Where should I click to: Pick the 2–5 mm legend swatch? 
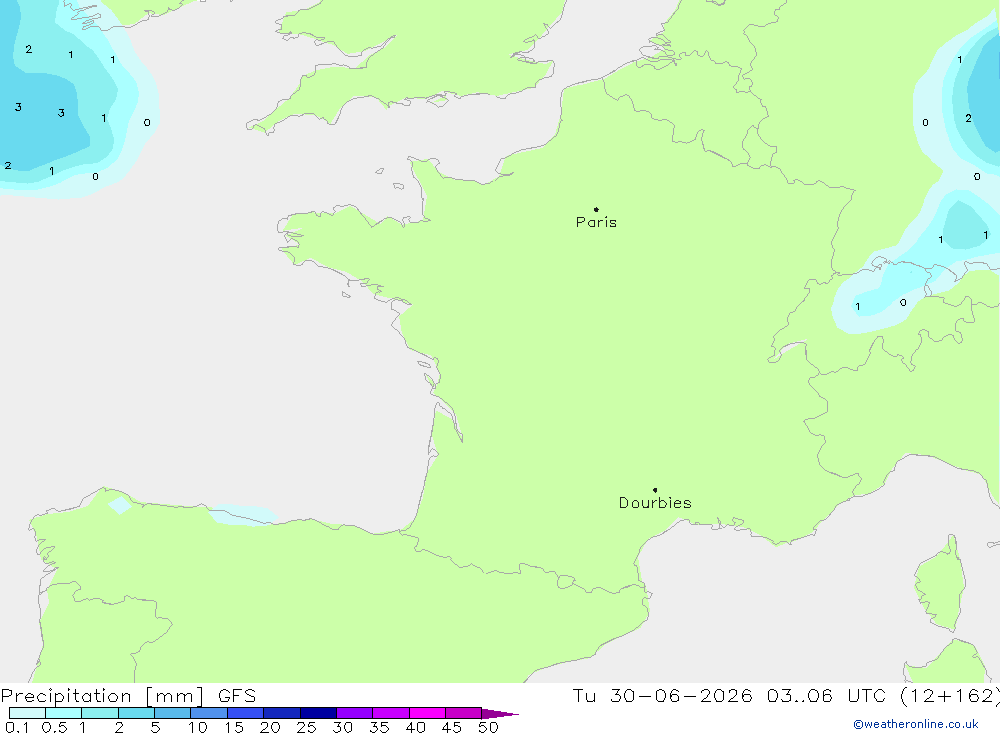click(x=136, y=713)
